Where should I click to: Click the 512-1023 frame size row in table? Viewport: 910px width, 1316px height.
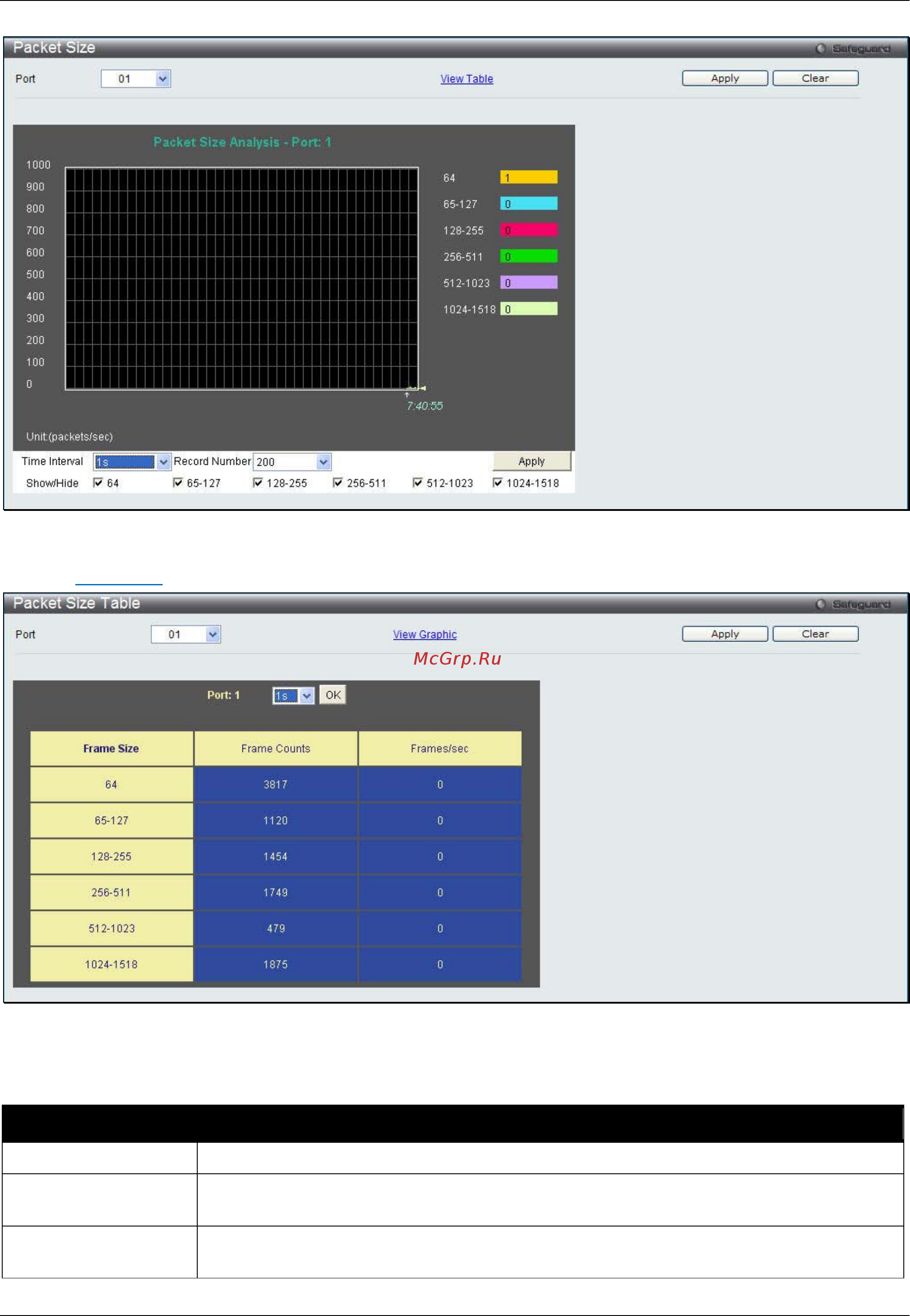point(111,928)
